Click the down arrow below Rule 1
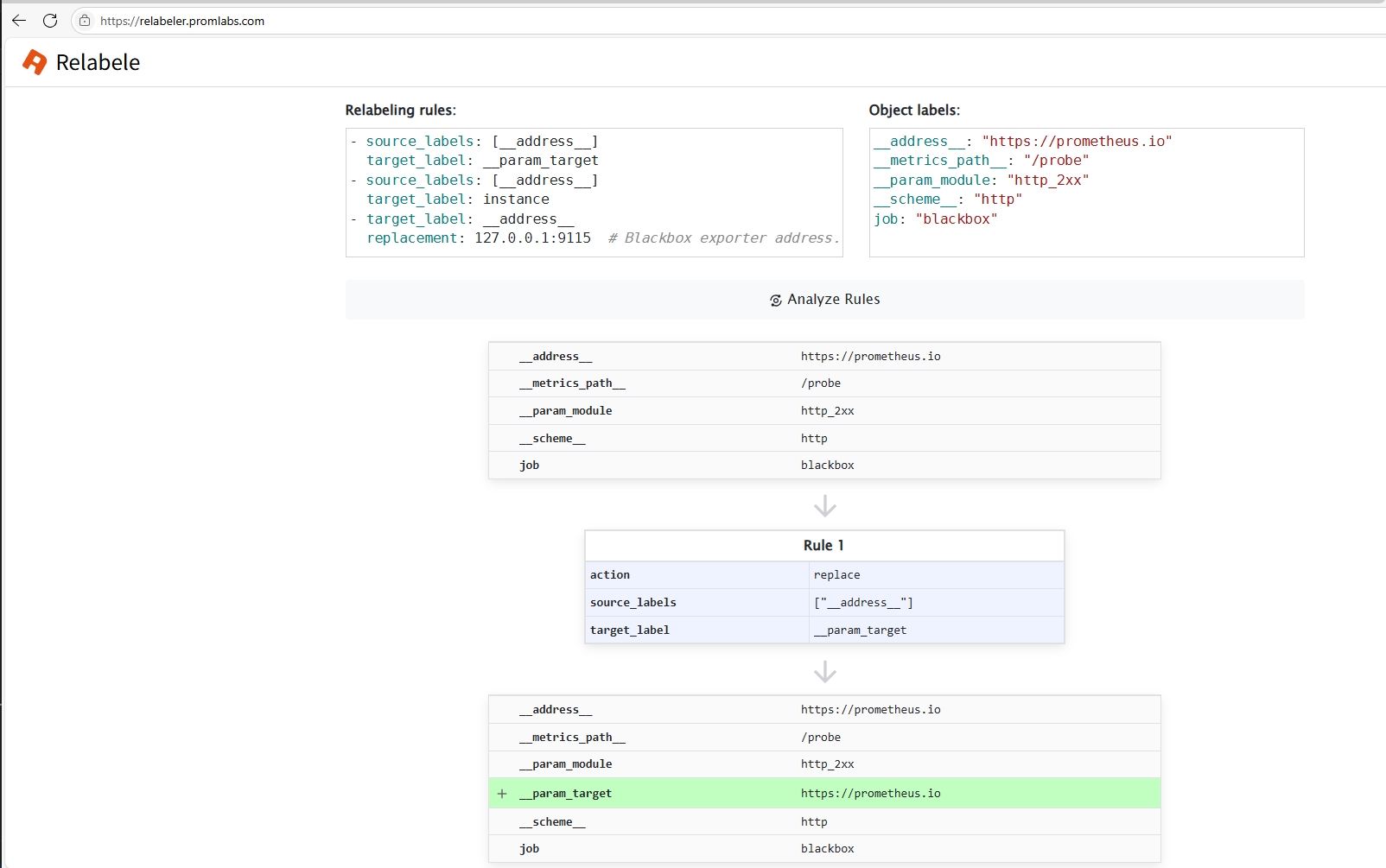This screenshot has height=868, width=1386. pyautogui.click(x=824, y=671)
